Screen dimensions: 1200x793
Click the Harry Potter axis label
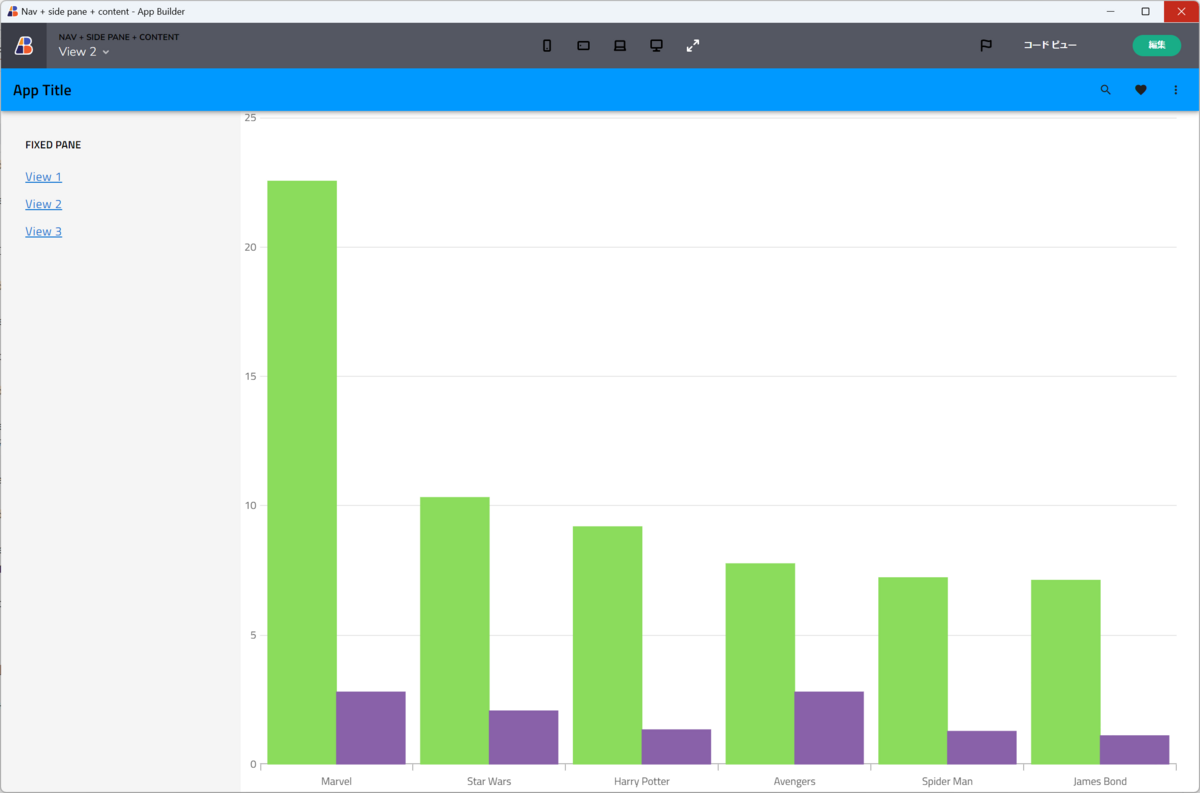642,781
